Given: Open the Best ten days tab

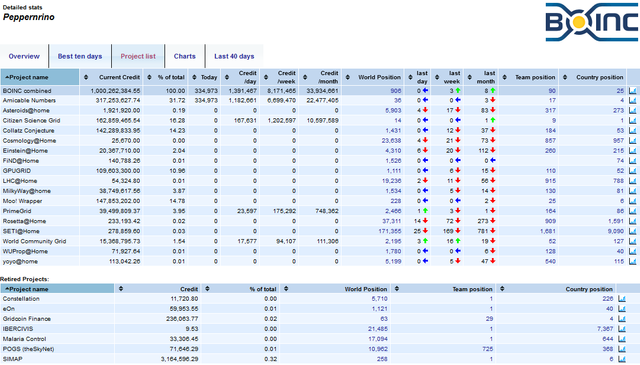Looking at the screenshot, I should (x=80, y=56).
